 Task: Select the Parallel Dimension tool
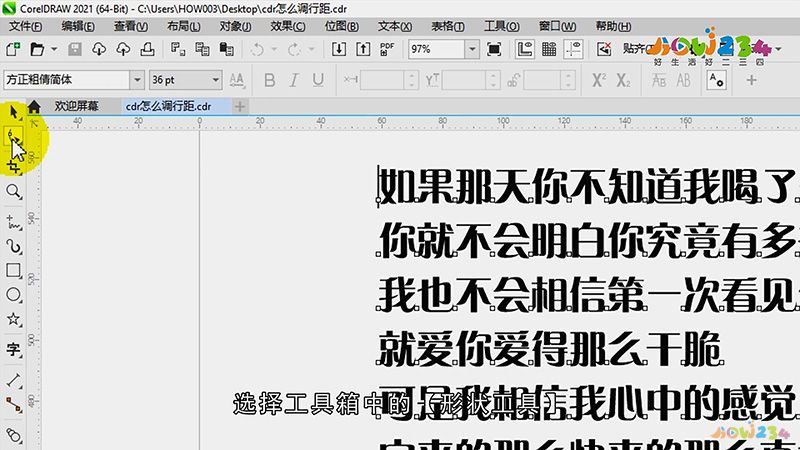[13, 380]
